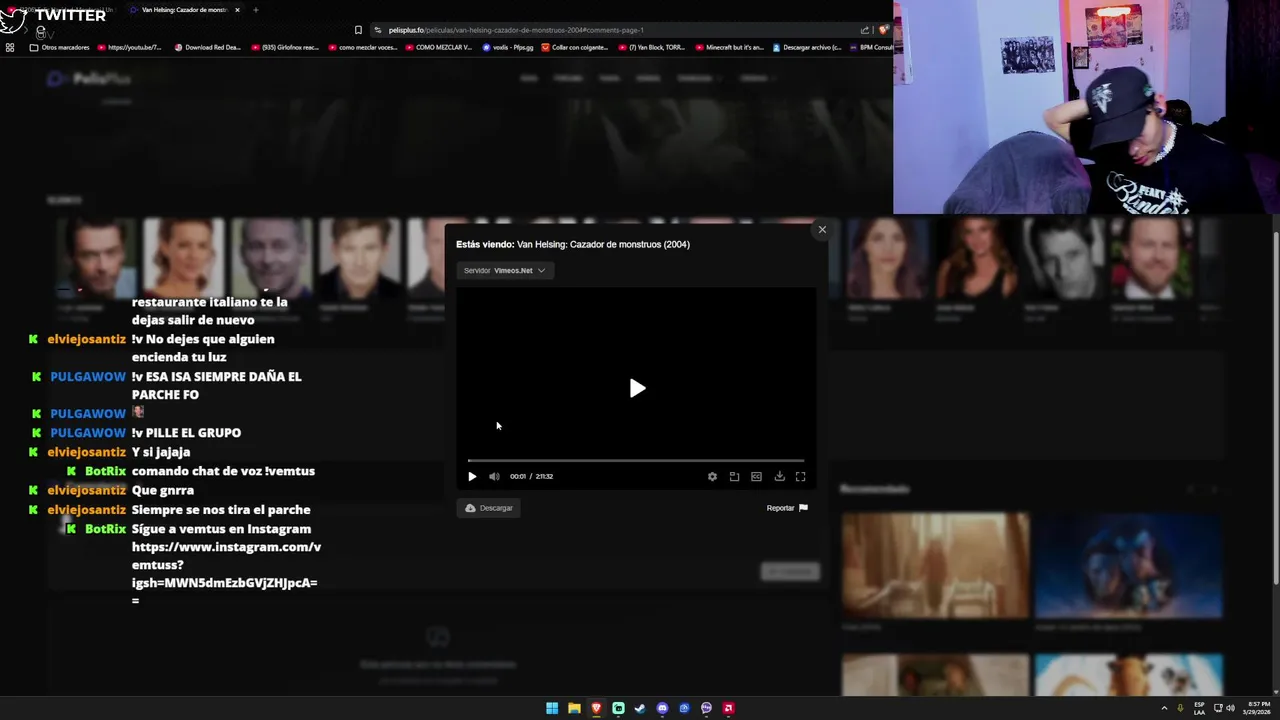Viewport: 1280px width, 720px height.
Task: Open Discord from the taskbar
Action: 662,708
